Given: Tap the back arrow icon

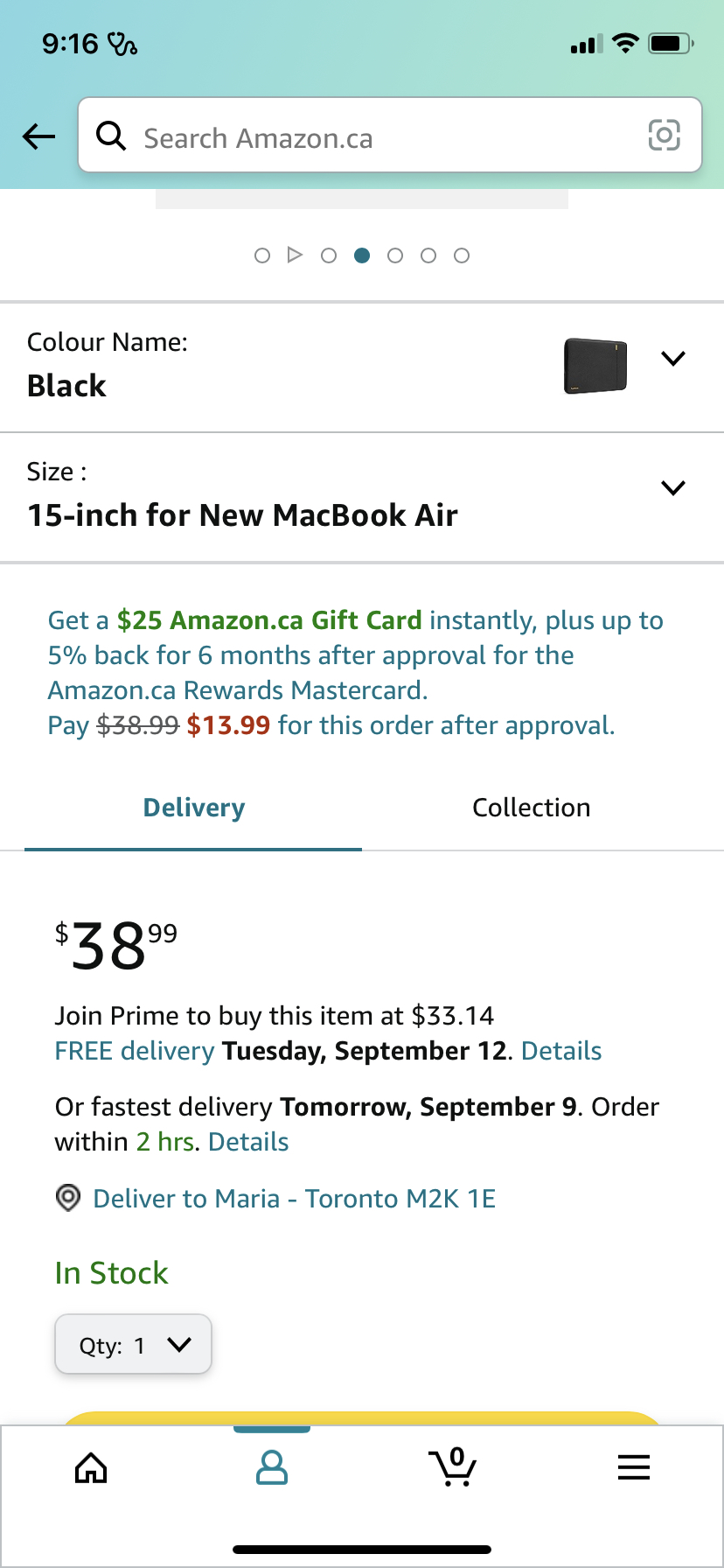Looking at the screenshot, I should [x=38, y=136].
